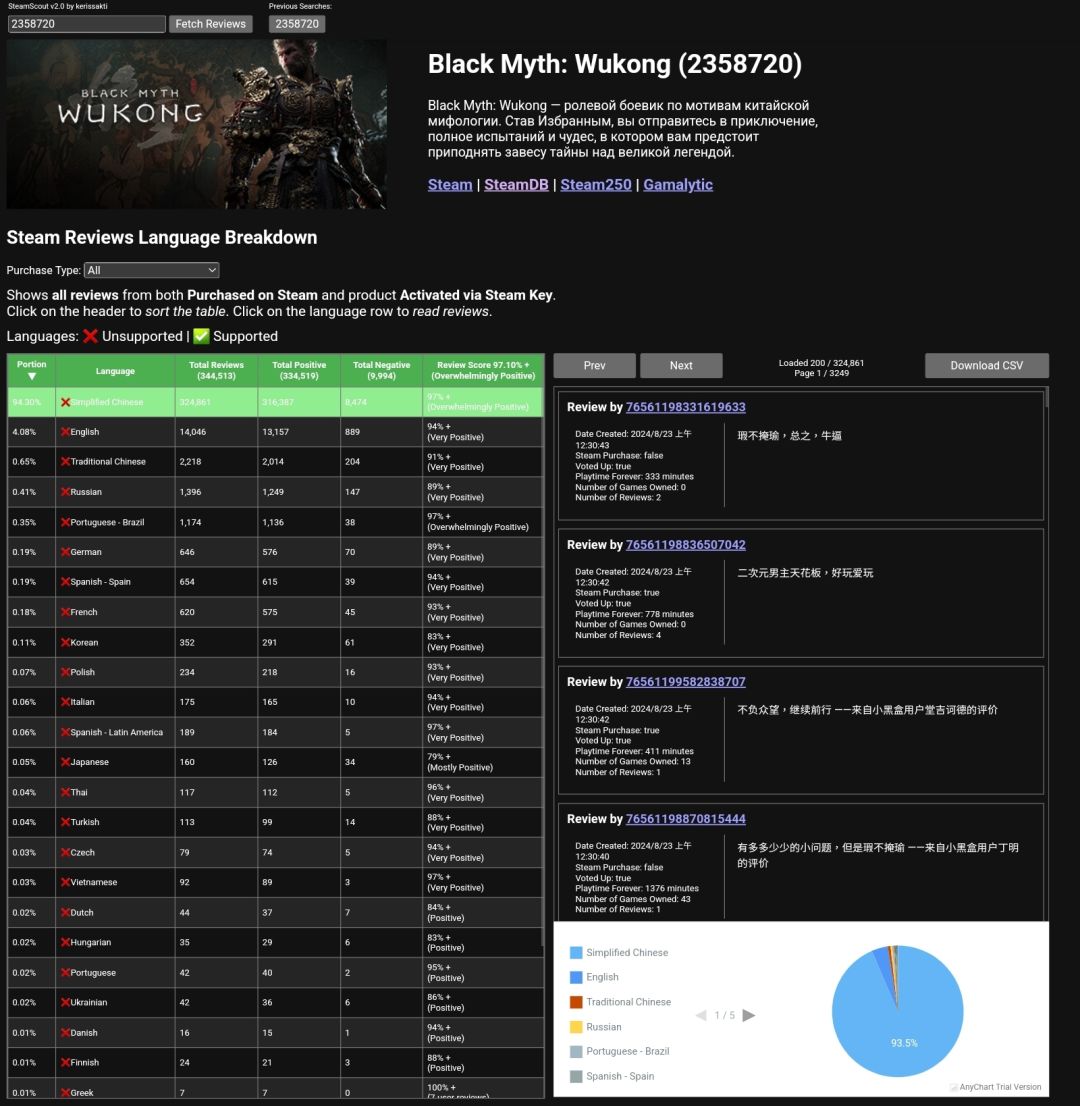The height and width of the screenshot is (1106, 1080).
Task: Open the Steam250 link
Action: click(x=596, y=185)
